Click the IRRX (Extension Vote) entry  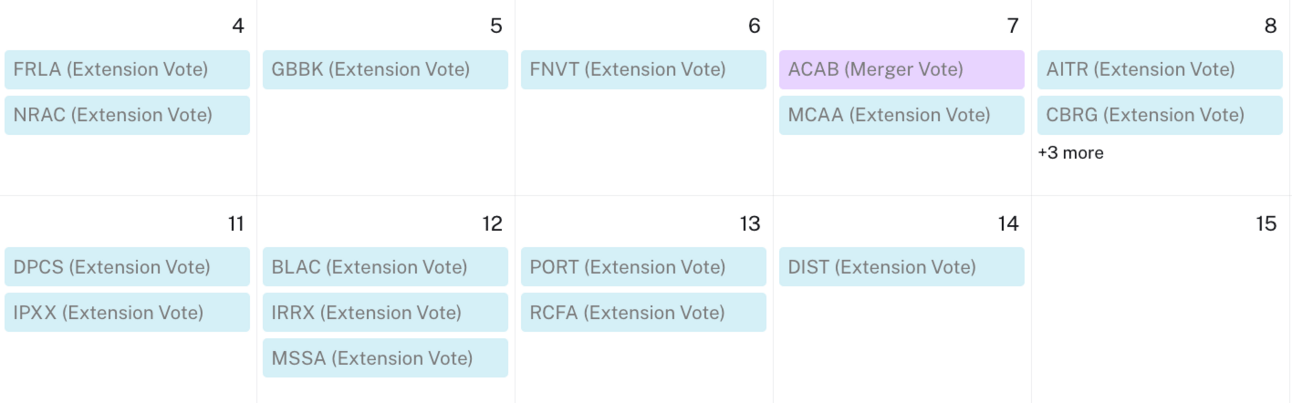pyautogui.click(x=385, y=312)
